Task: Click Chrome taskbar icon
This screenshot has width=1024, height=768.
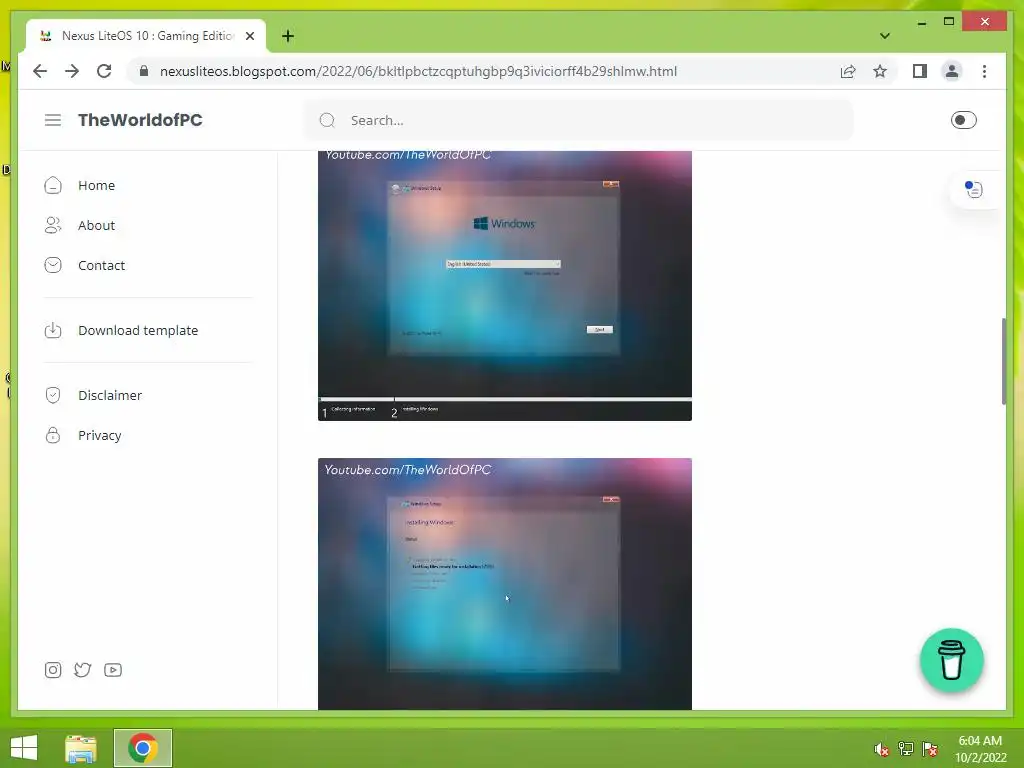Action: (143, 748)
